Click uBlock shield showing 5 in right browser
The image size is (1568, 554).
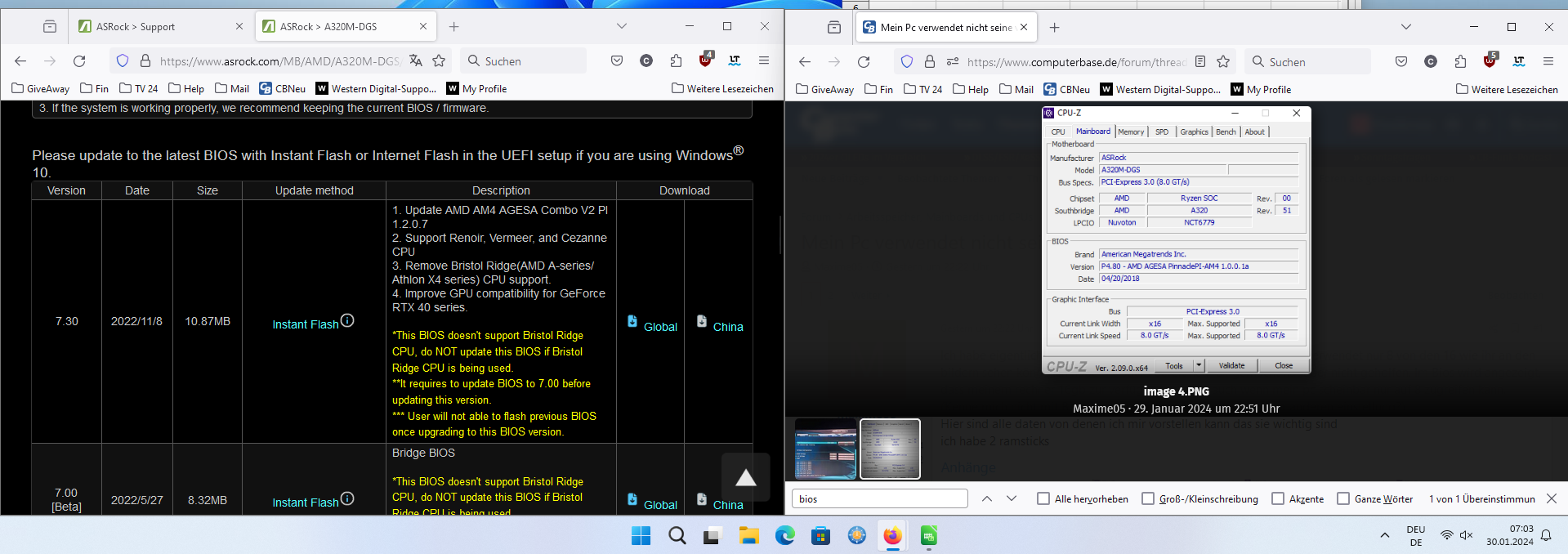pyautogui.click(x=1490, y=60)
